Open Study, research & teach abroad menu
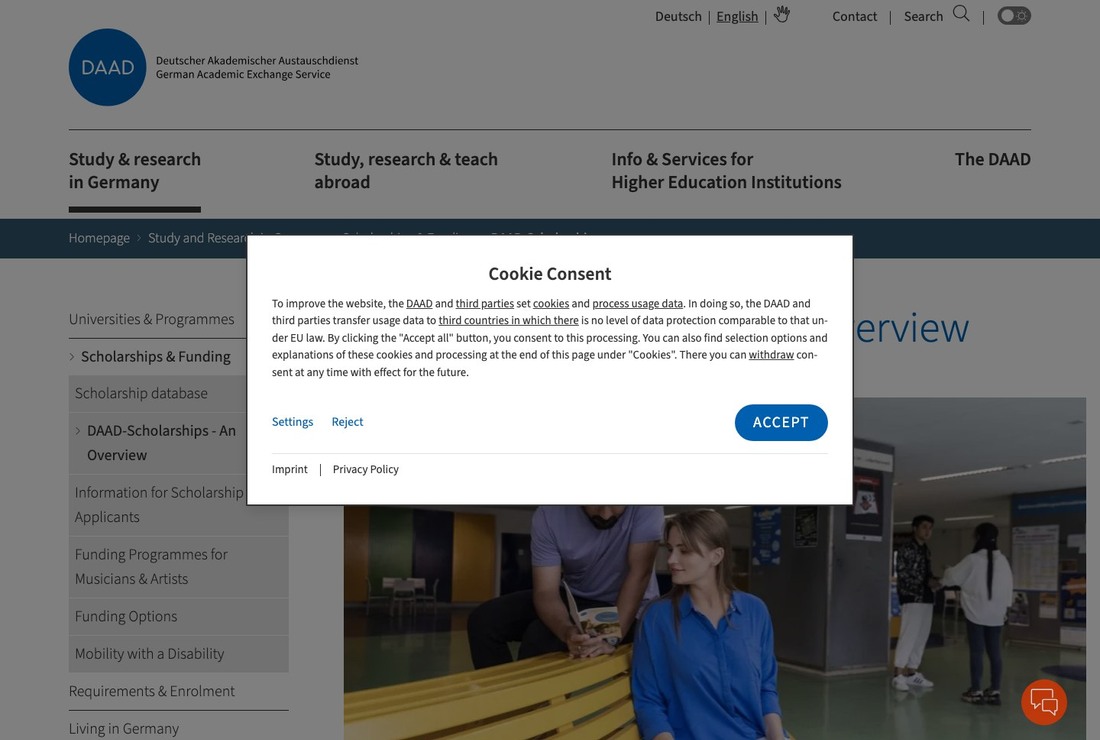1100x740 pixels. (x=406, y=170)
